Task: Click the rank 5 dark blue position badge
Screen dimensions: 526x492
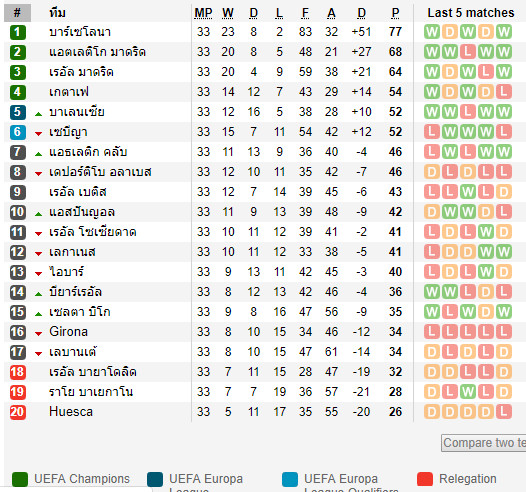Action: [x=17, y=112]
